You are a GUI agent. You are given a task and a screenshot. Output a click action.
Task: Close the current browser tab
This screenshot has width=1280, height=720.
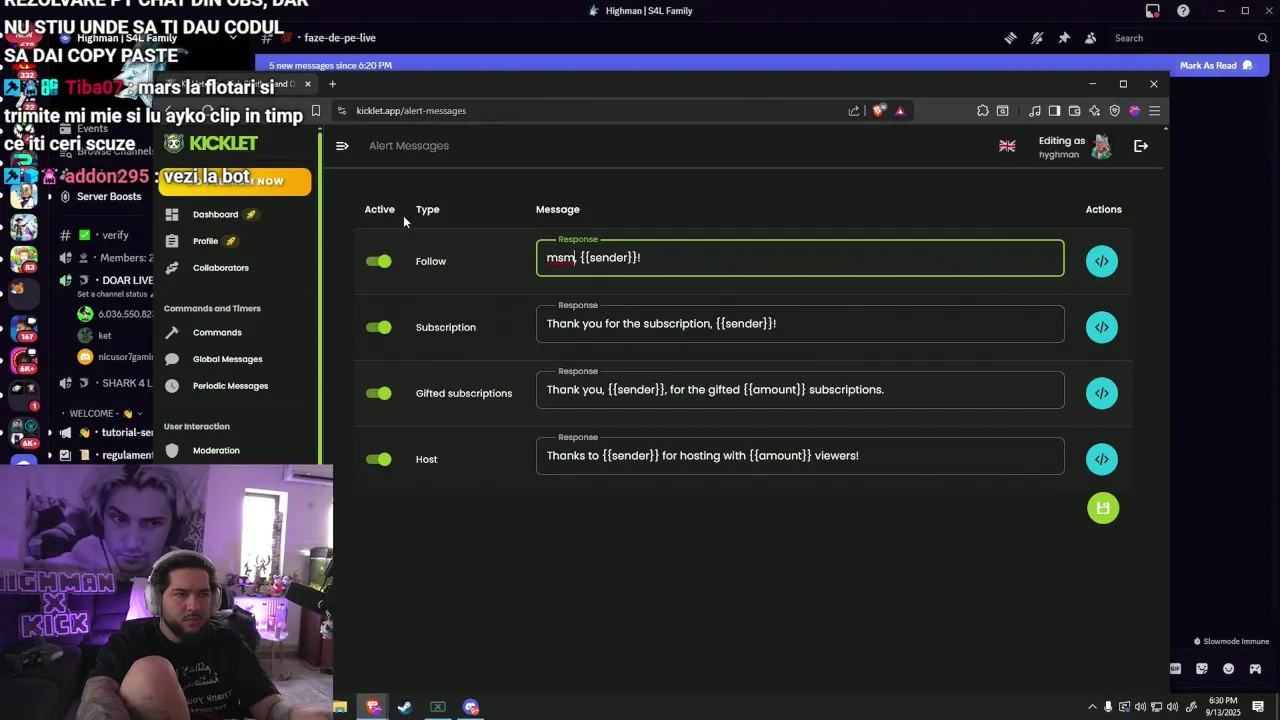[x=308, y=84]
